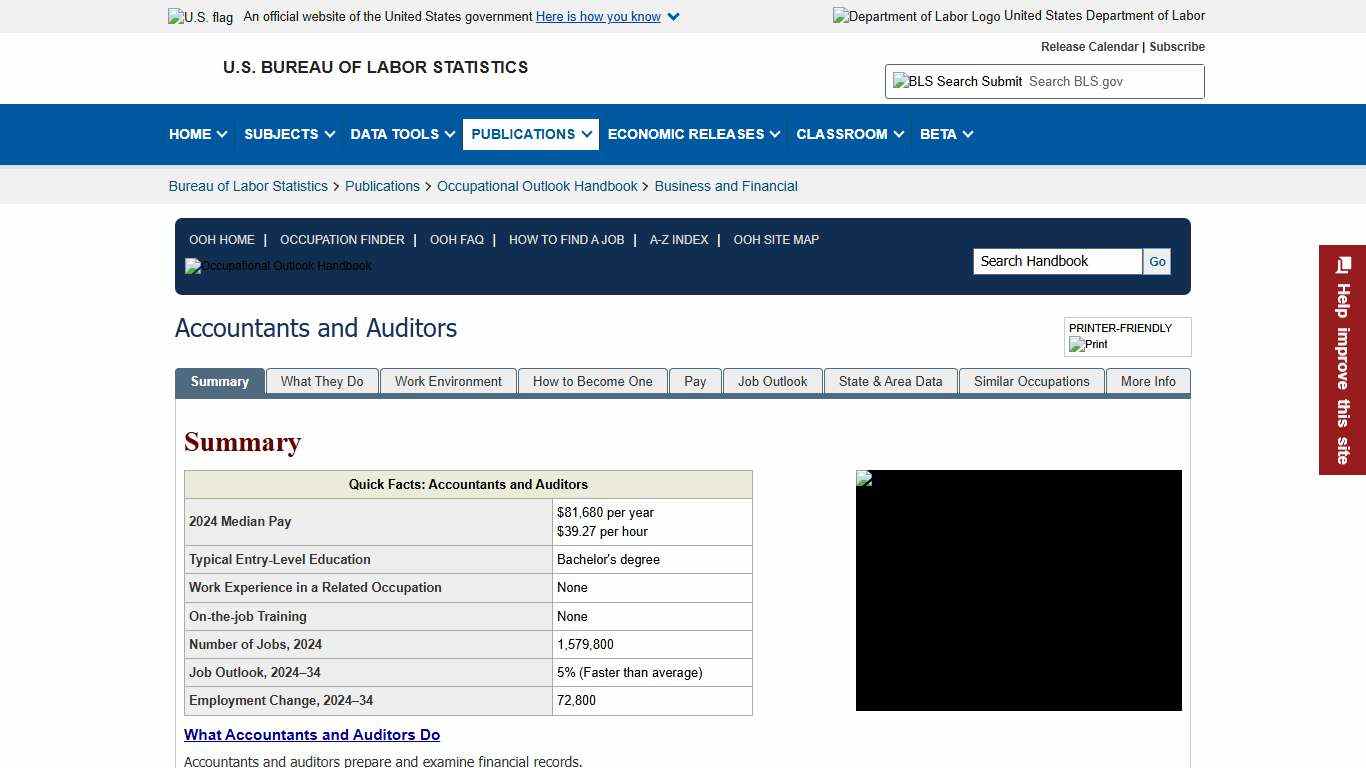Switch to the Pay tab
Viewport: 1366px width, 768px height.
(x=694, y=381)
